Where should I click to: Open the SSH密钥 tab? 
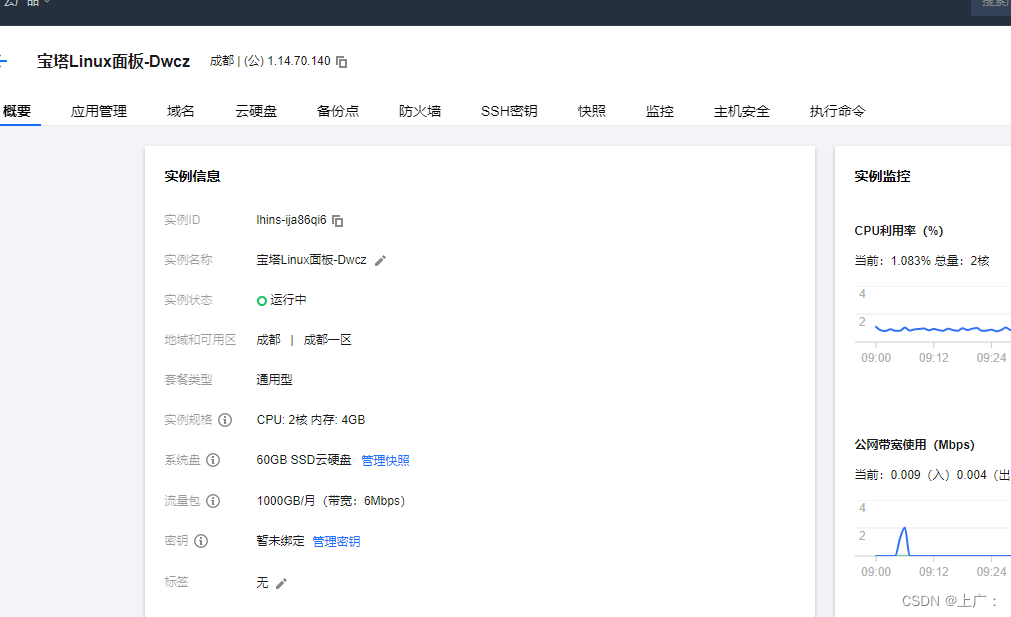point(509,111)
